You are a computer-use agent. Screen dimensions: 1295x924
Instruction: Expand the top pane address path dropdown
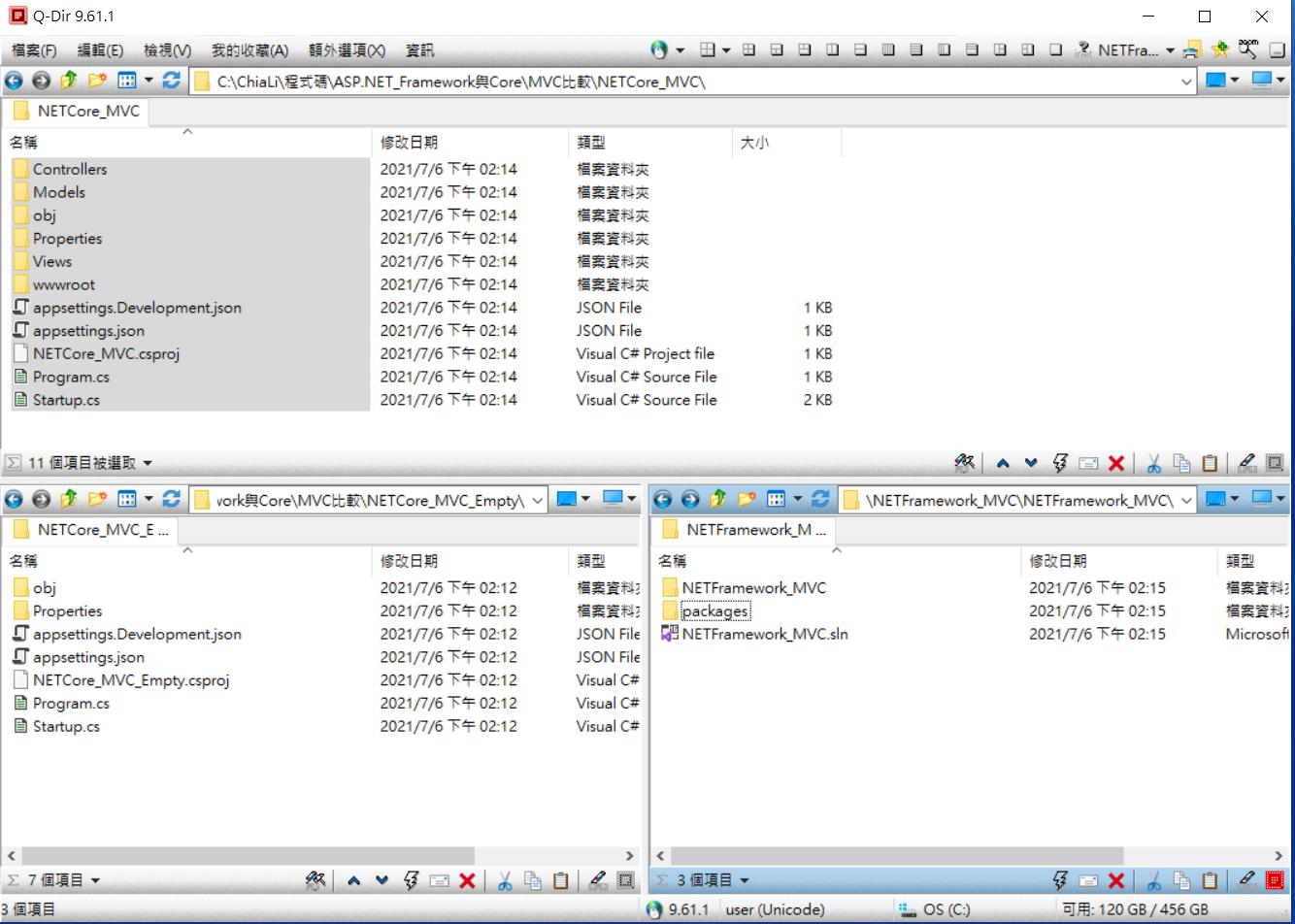(x=1186, y=82)
